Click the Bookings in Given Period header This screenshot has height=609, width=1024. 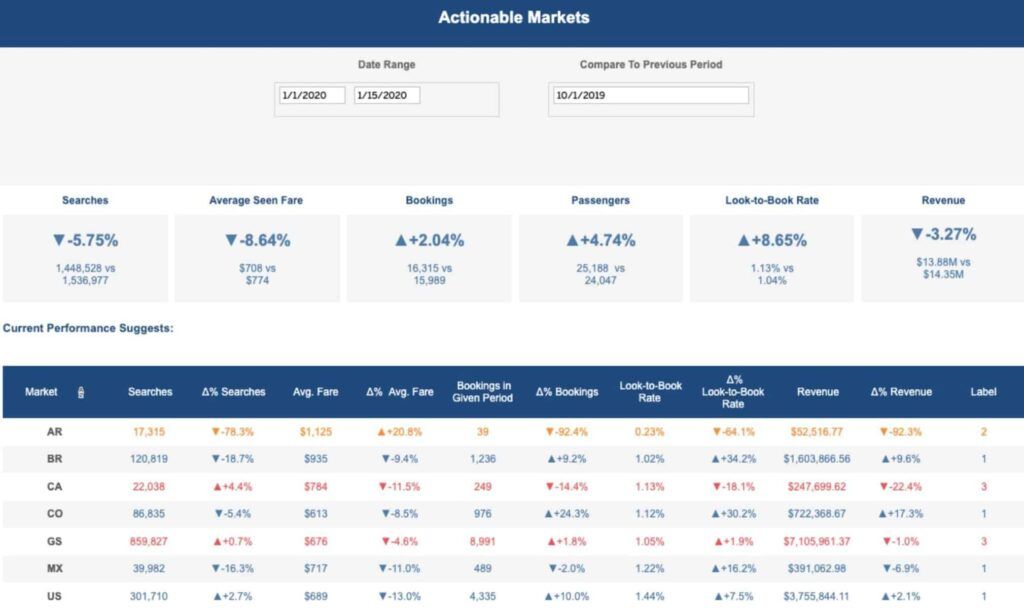coord(483,392)
